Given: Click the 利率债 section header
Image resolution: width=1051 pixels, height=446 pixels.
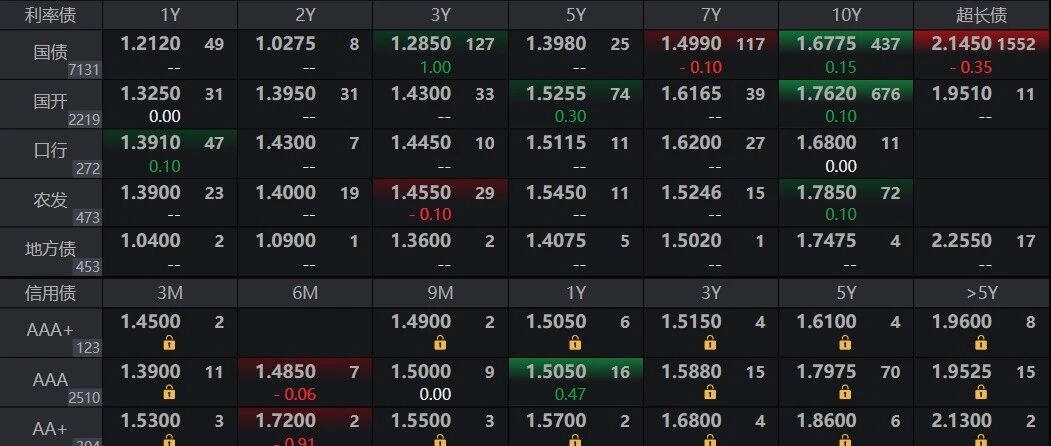Looking at the screenshot, I should coord(51,15).
